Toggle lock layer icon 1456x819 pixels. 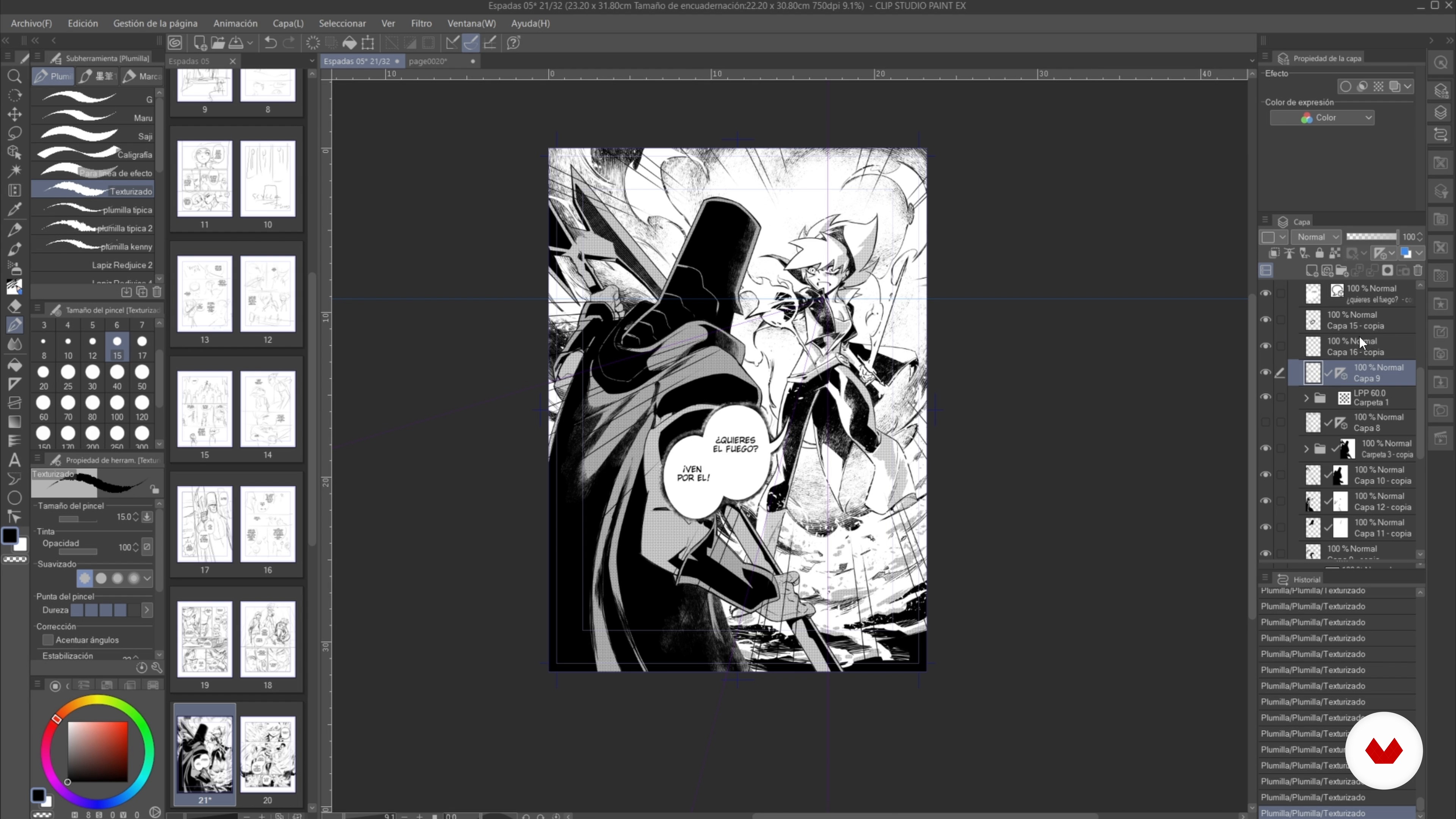[x=1319, y=253]
